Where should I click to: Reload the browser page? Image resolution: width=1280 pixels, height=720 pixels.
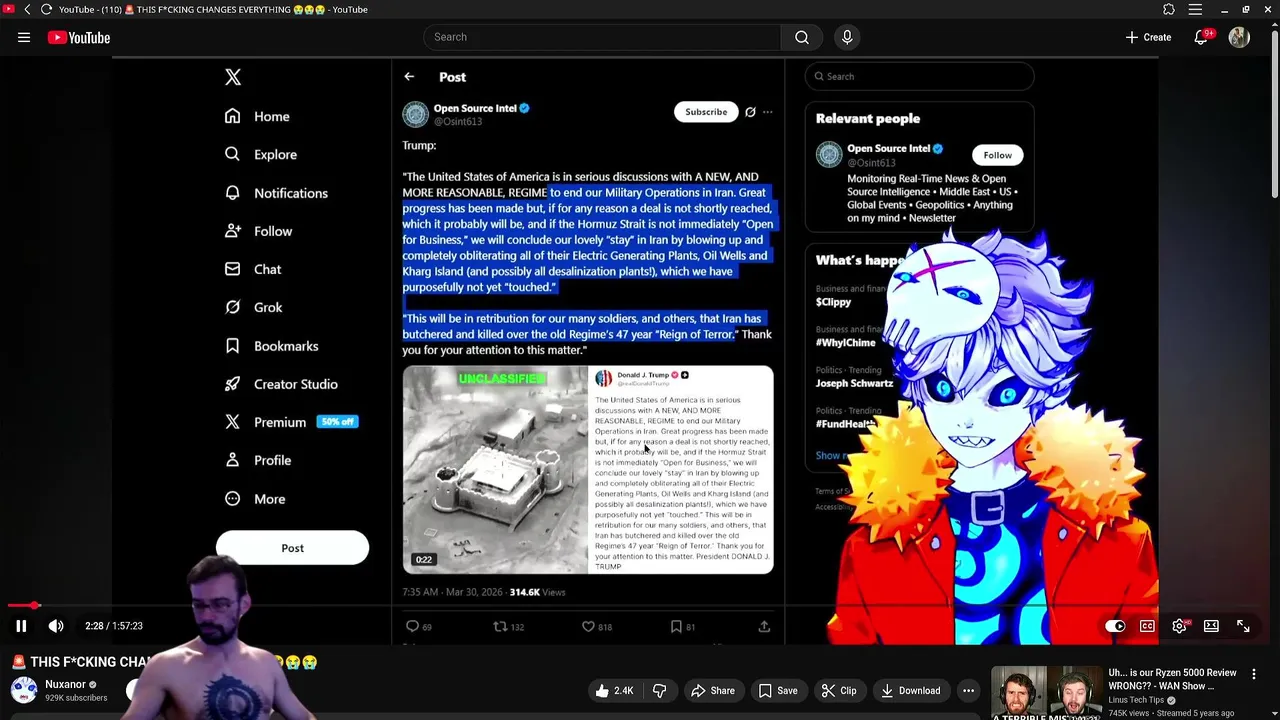coord(46,9)
